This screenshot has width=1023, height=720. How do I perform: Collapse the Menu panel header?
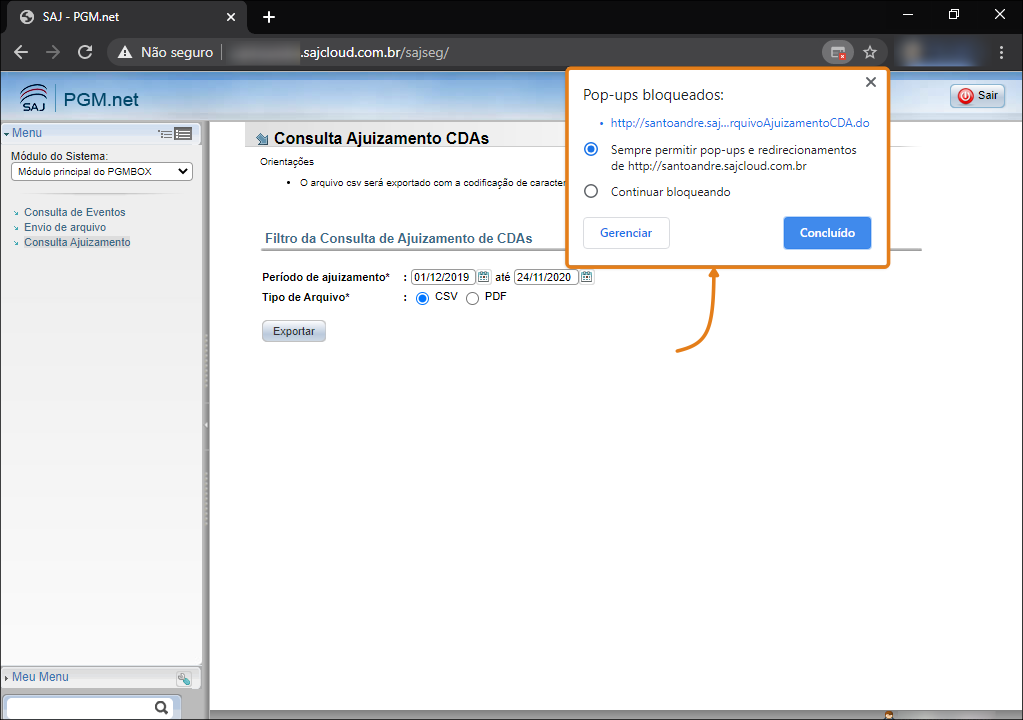pyautogui.click(x=24, y=133)
